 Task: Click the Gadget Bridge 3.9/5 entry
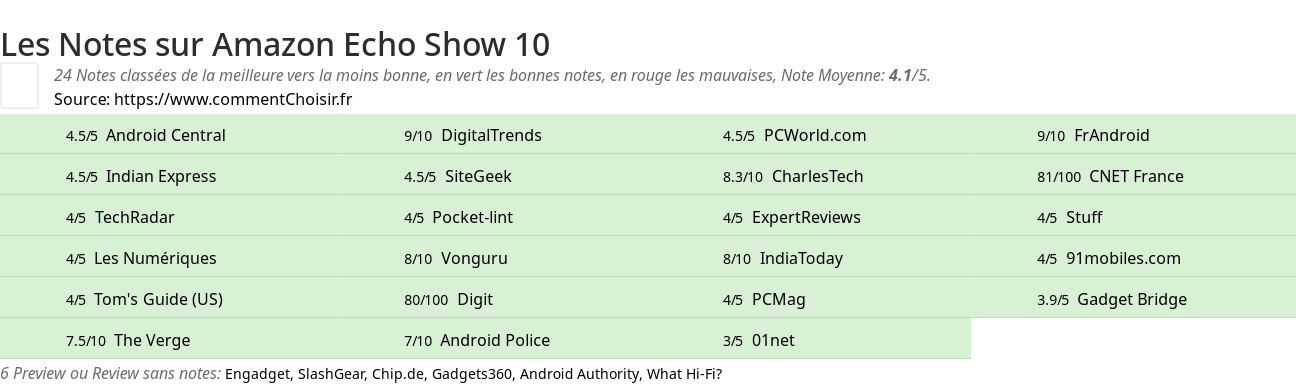pos(1132,299)
